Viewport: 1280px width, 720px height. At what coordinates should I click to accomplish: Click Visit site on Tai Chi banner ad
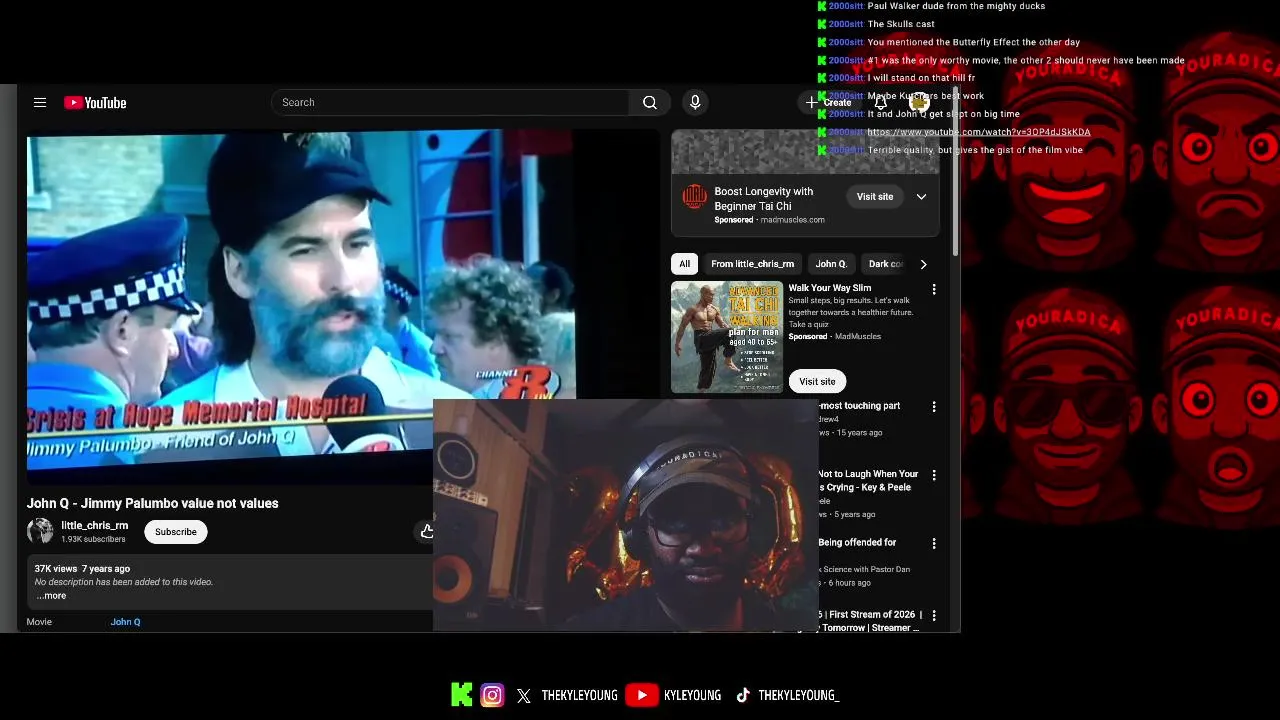(x=875, y=197)
